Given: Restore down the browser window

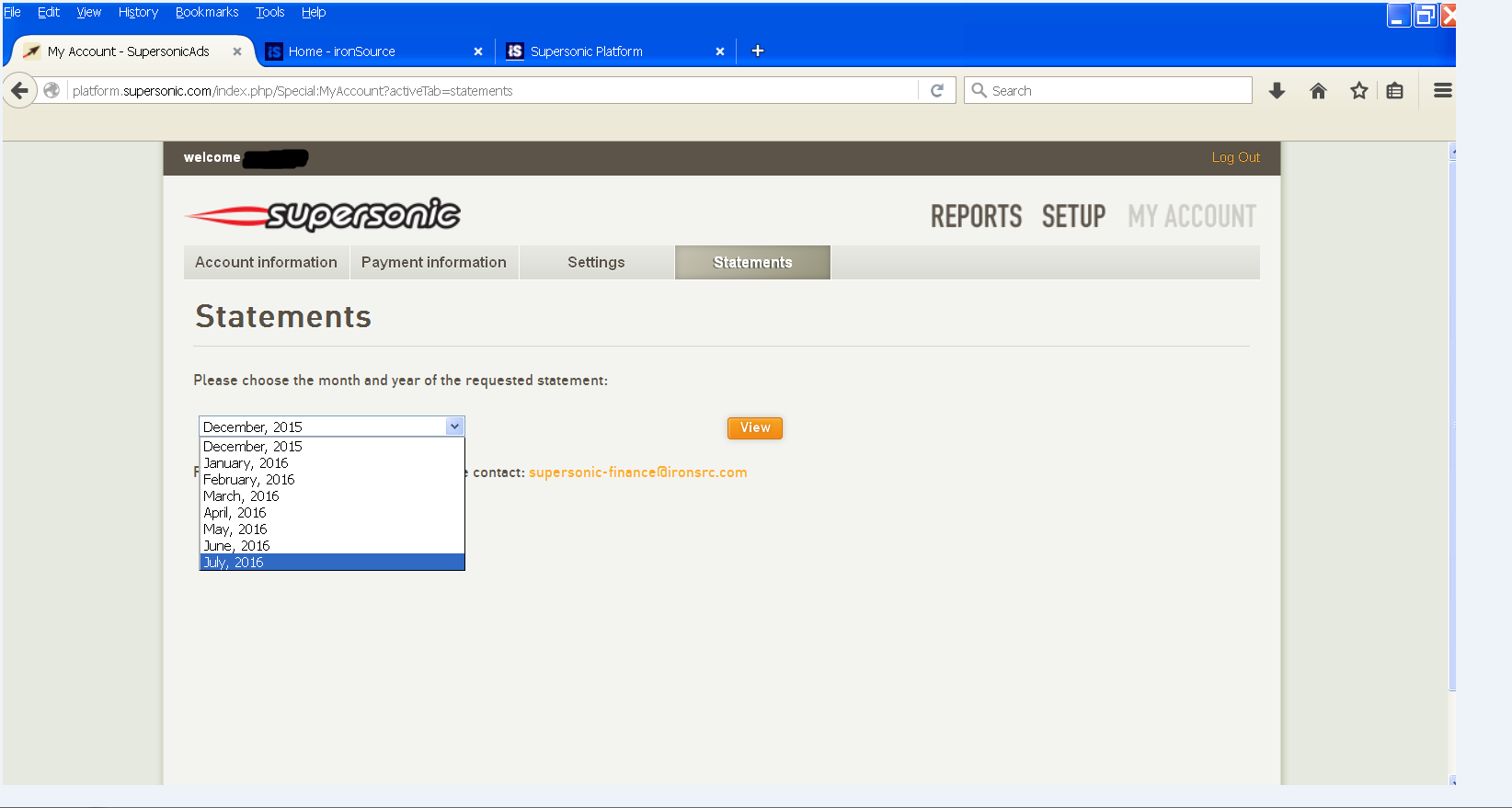Looking at the screenshot, I should [1426, 16].
